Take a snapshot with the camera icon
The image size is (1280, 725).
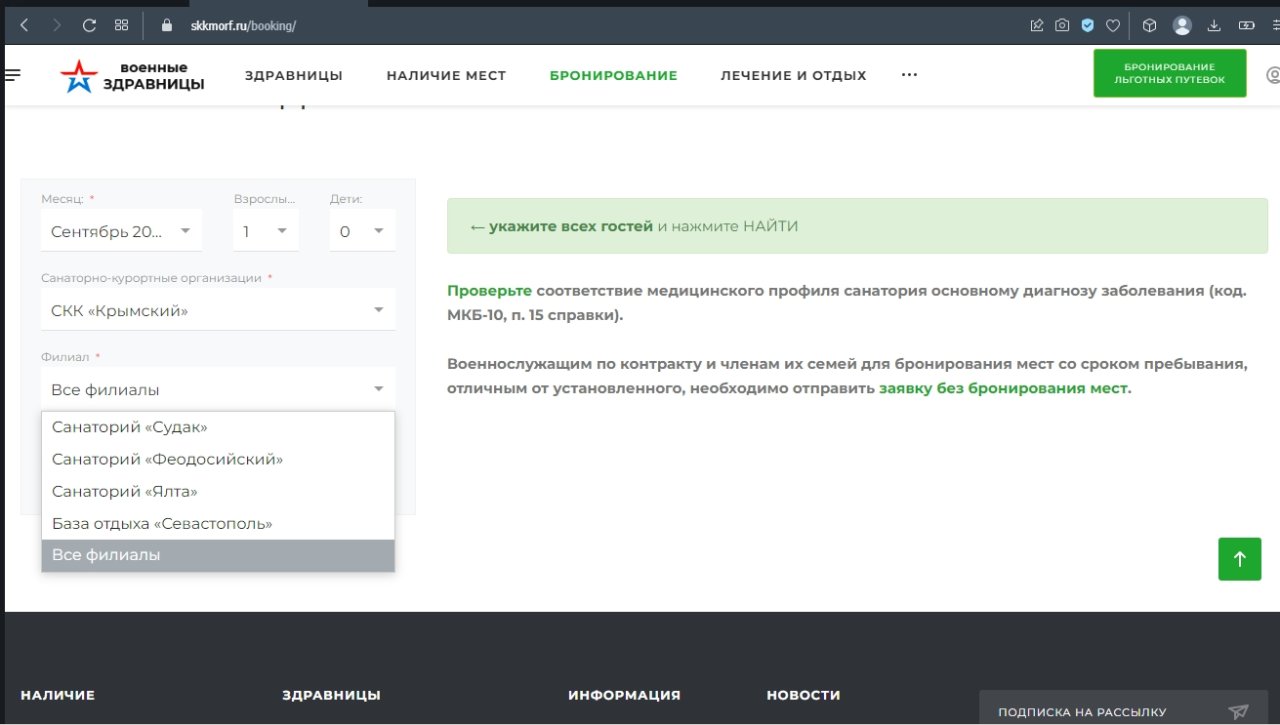[1062, 25]
